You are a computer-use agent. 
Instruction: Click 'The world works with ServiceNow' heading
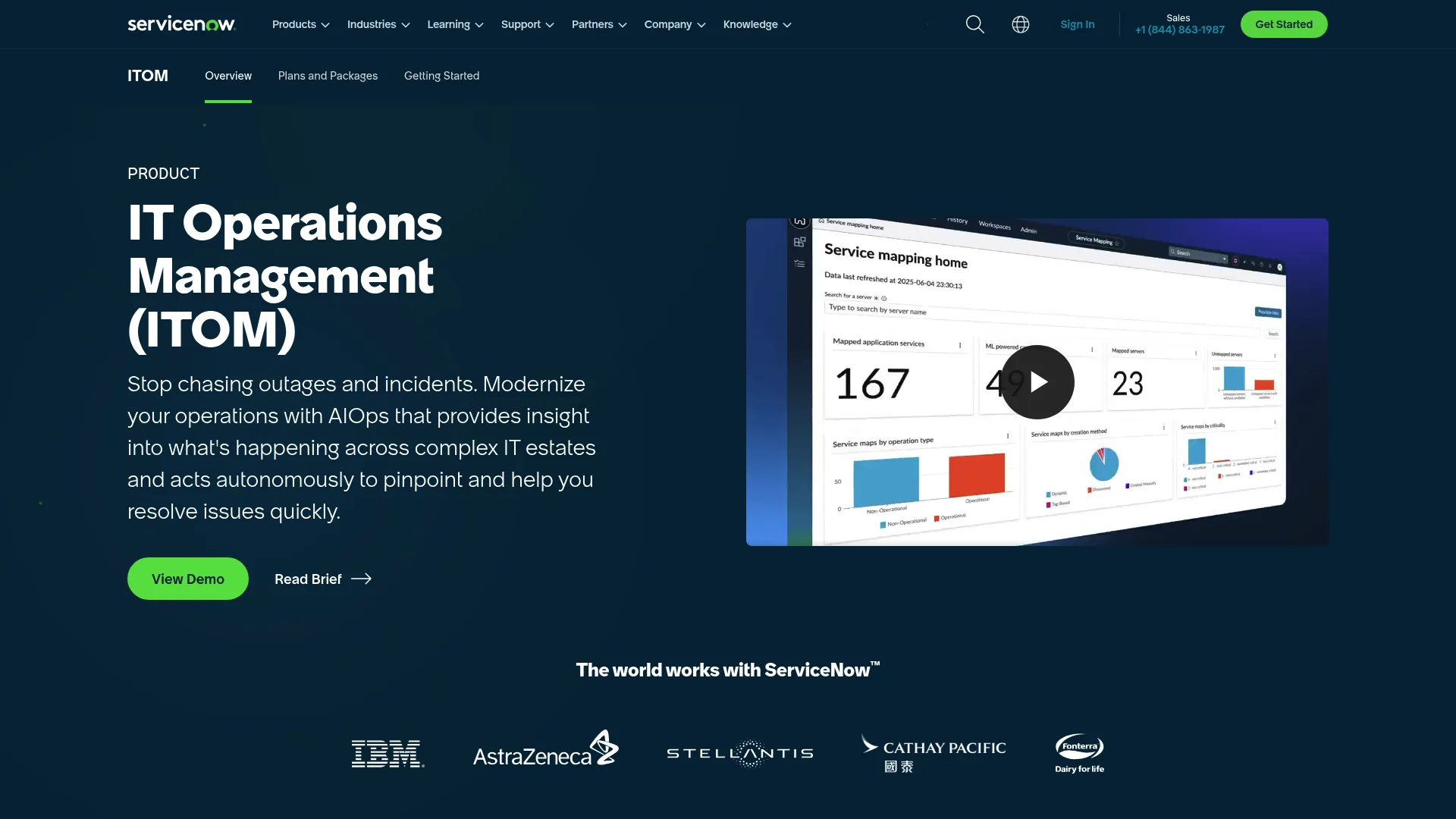pyautogui.click(x=728, y=670)
